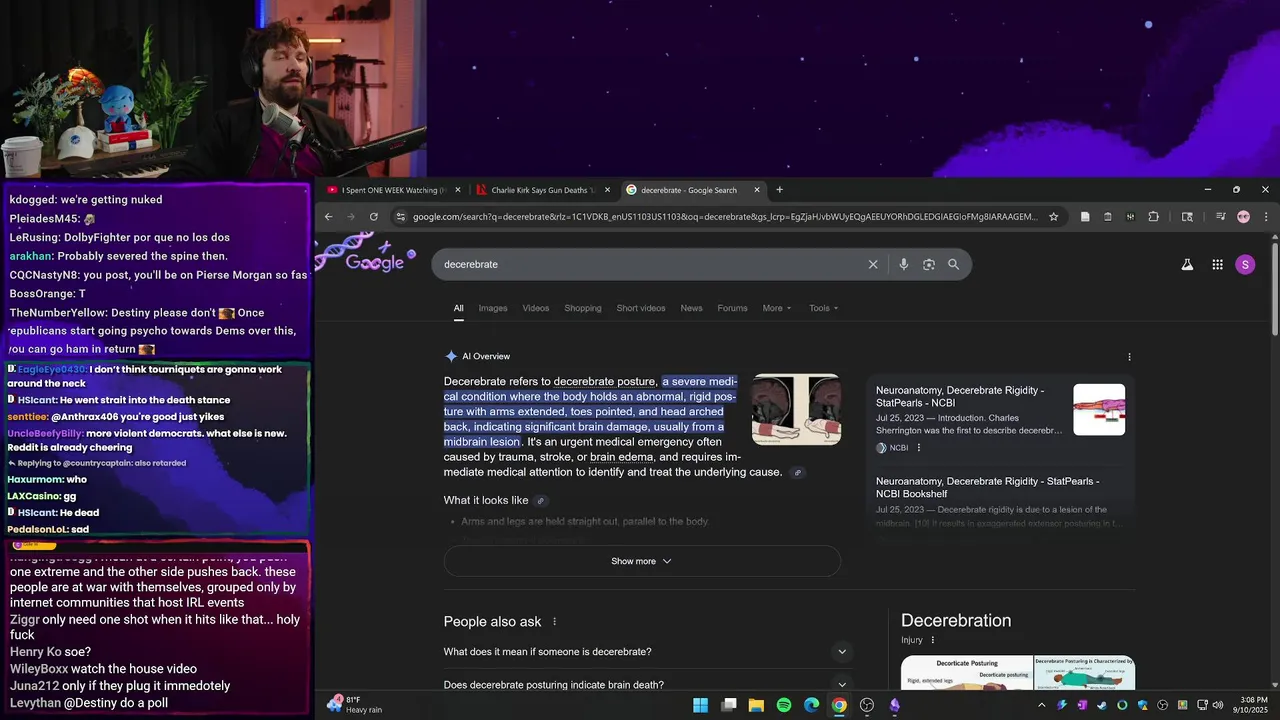
Task: Follow the 'decerebrate posture' underlined link
Action: click(604, 381)
